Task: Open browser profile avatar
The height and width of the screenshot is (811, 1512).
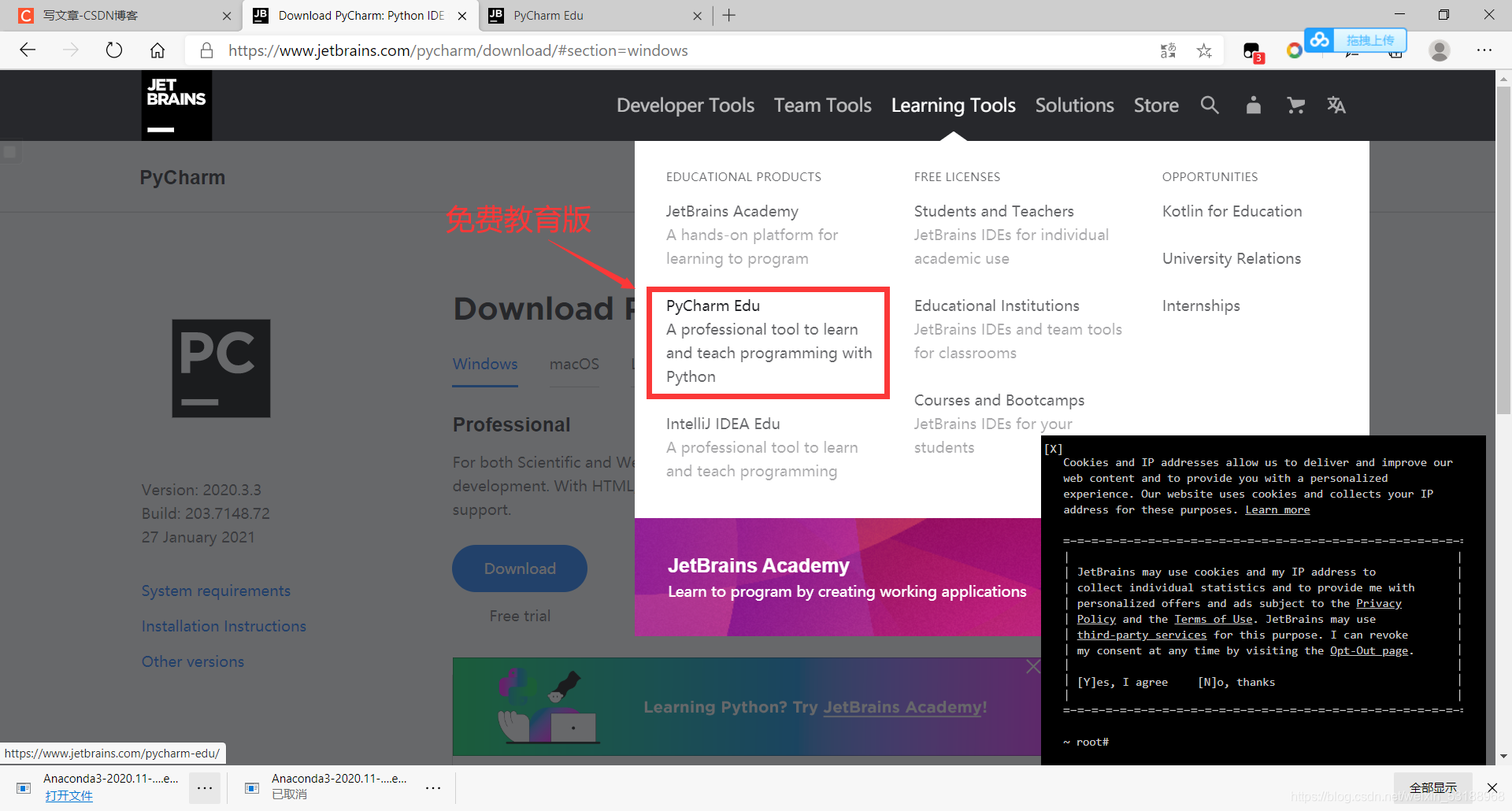Action: (x=1440, y=50)
